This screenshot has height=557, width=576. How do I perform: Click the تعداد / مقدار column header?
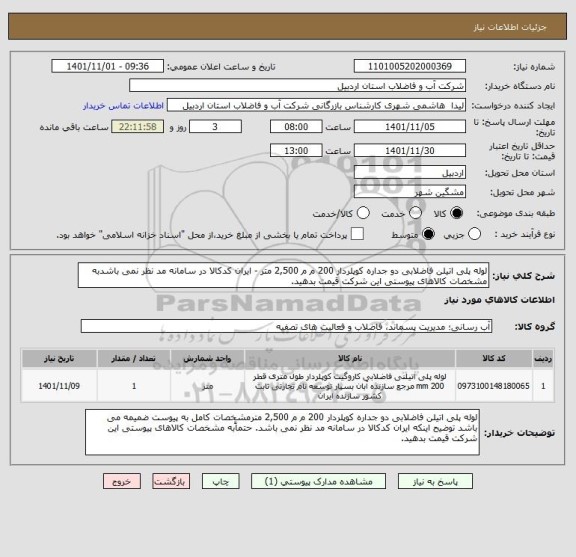click(134, 358)
